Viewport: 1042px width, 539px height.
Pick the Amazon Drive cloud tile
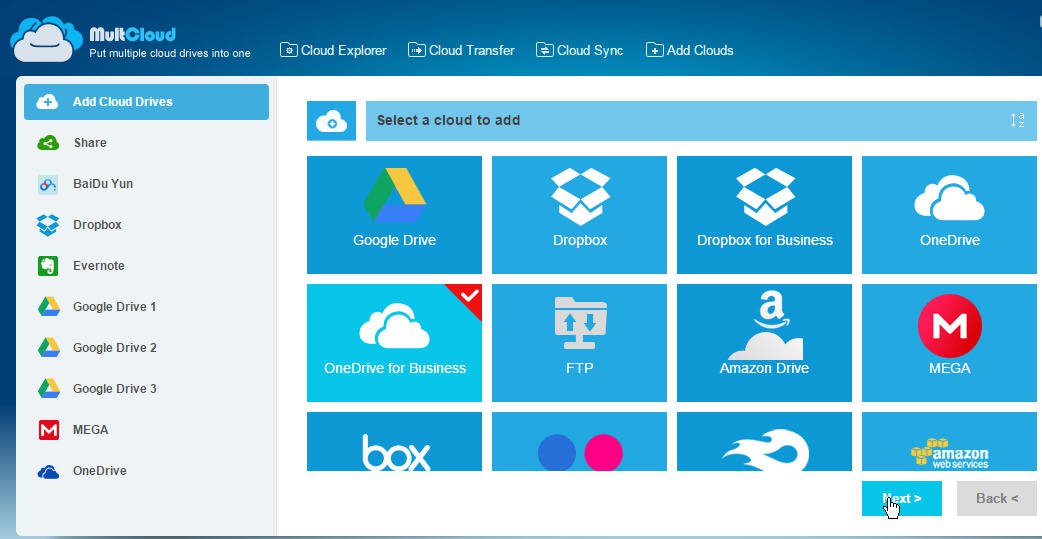click(x=764, y=343)
